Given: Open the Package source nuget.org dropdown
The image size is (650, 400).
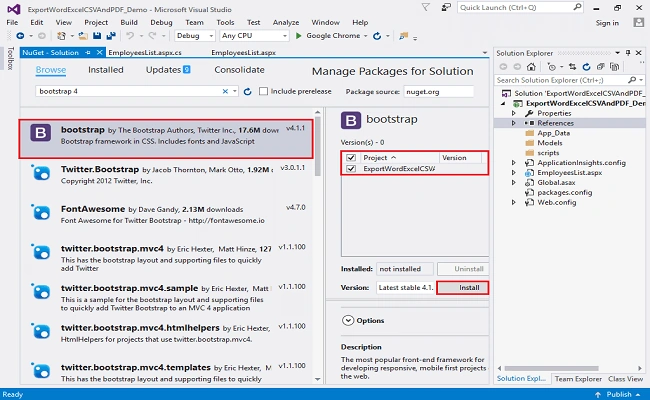Looking at the screenshot, I should pyautogui.click(x=439, y=92).
